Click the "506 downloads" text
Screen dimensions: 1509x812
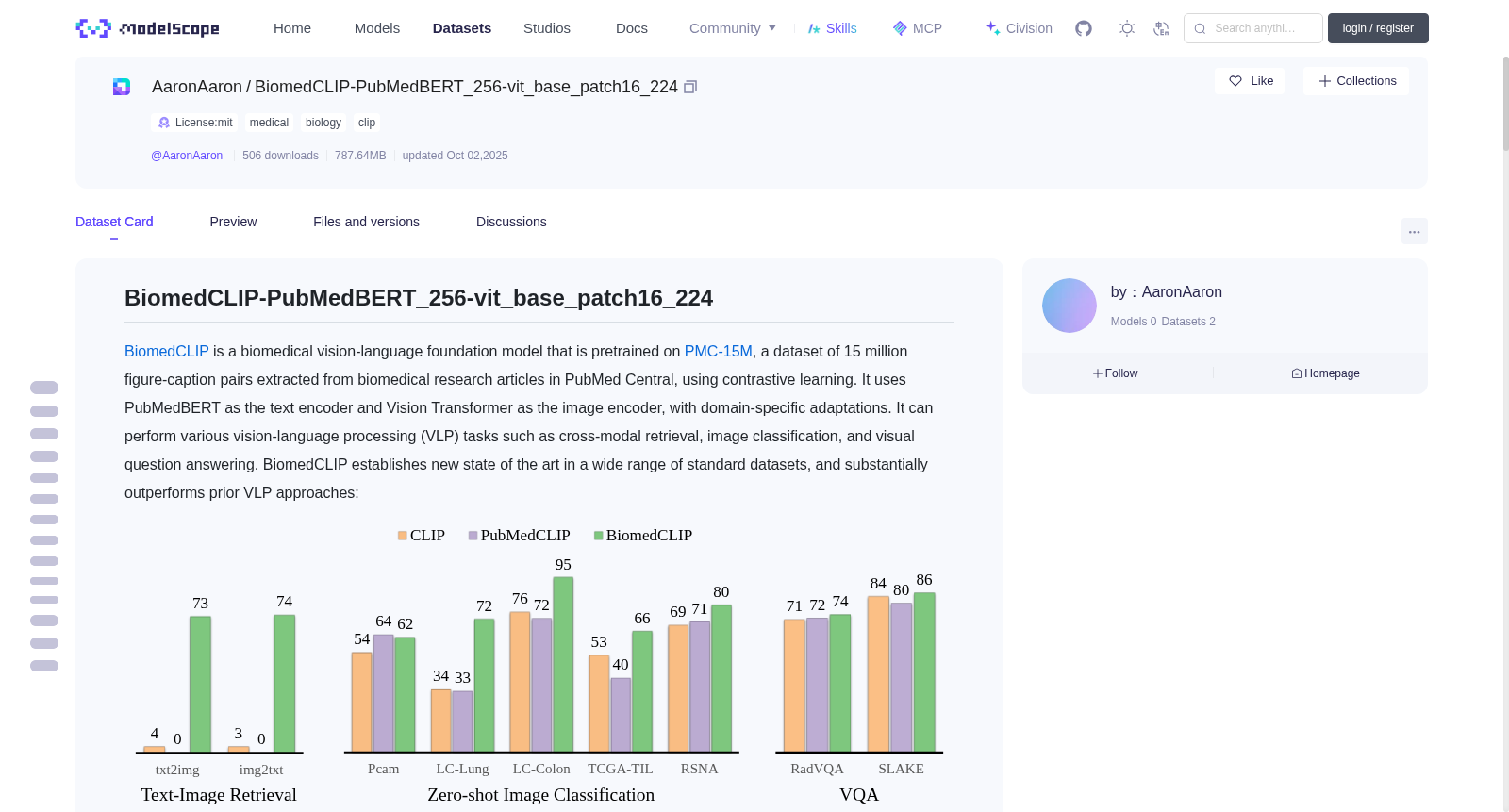(x=280, y=156)
